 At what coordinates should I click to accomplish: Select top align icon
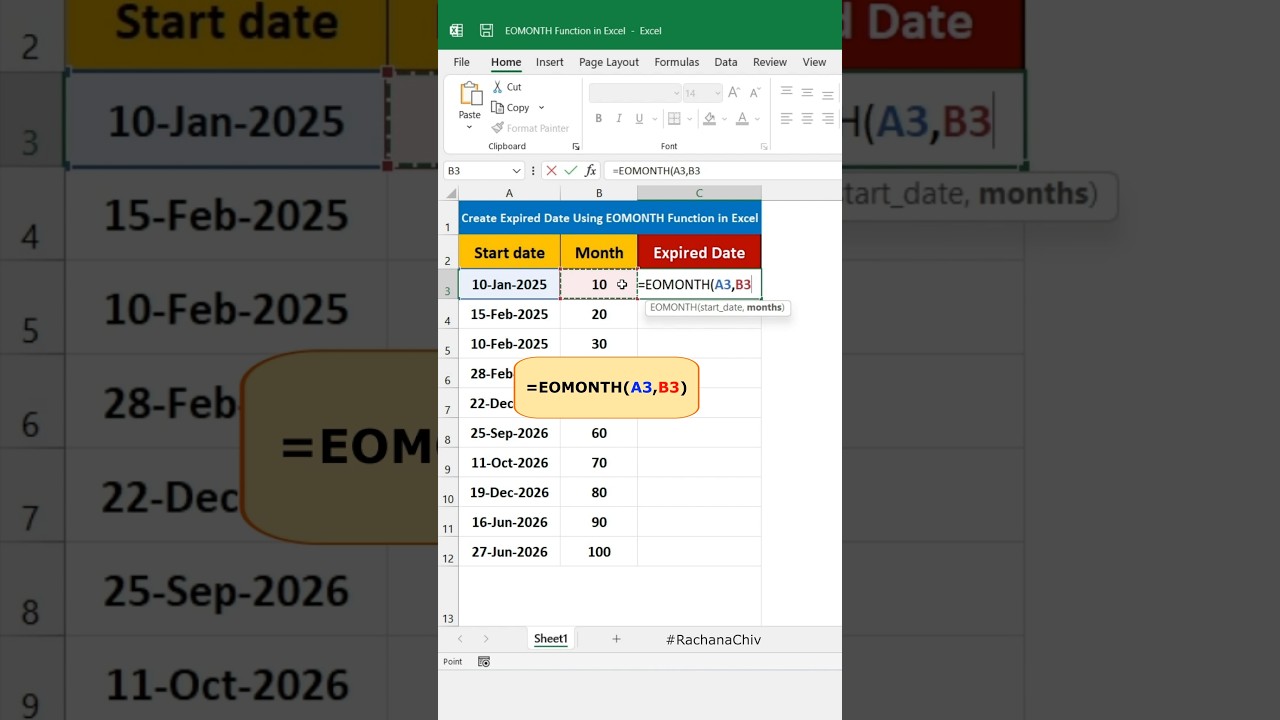[786, 92]
